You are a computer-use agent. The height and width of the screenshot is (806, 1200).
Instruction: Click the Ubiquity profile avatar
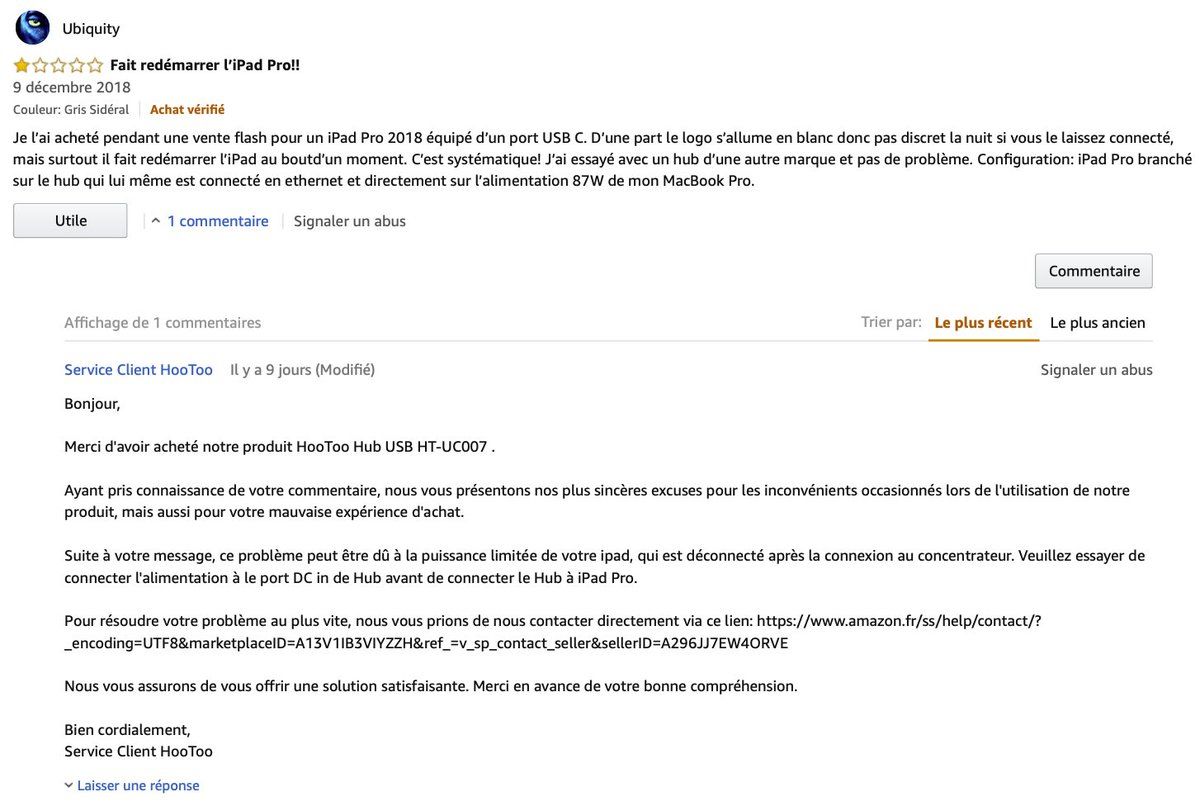(x=32, y=28)
